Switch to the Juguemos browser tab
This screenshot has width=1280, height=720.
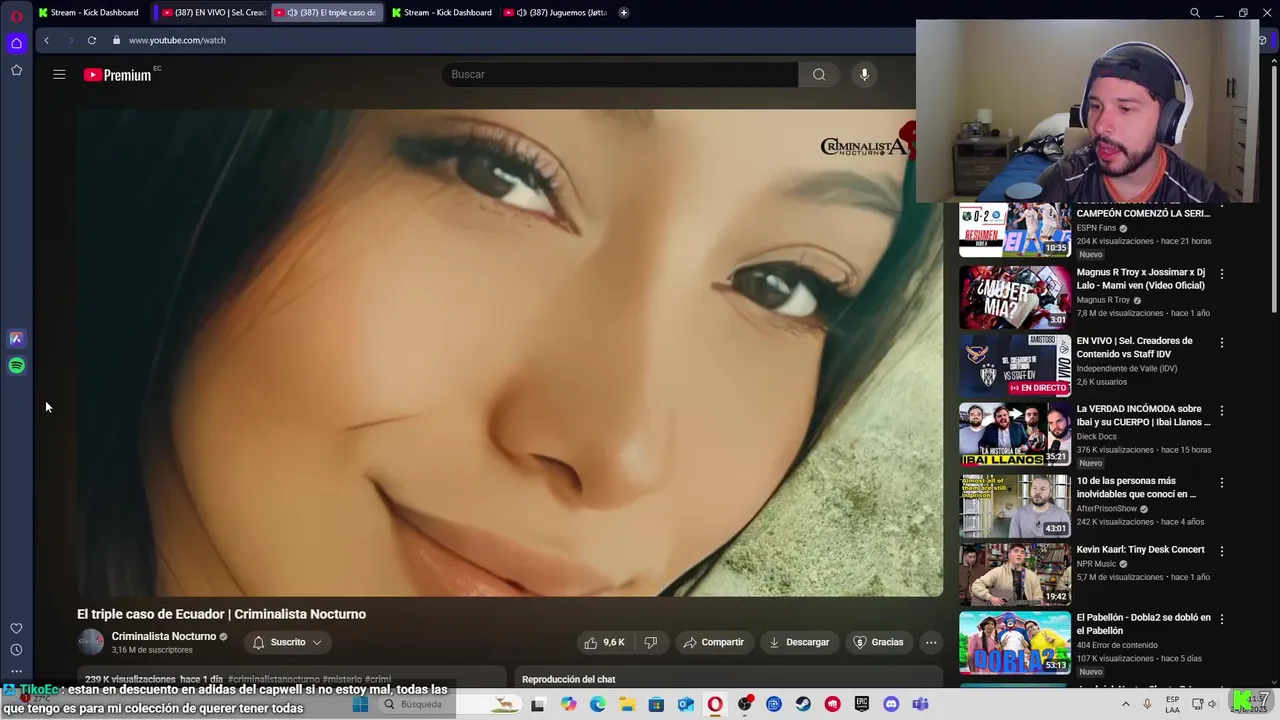tap(556, 12)
